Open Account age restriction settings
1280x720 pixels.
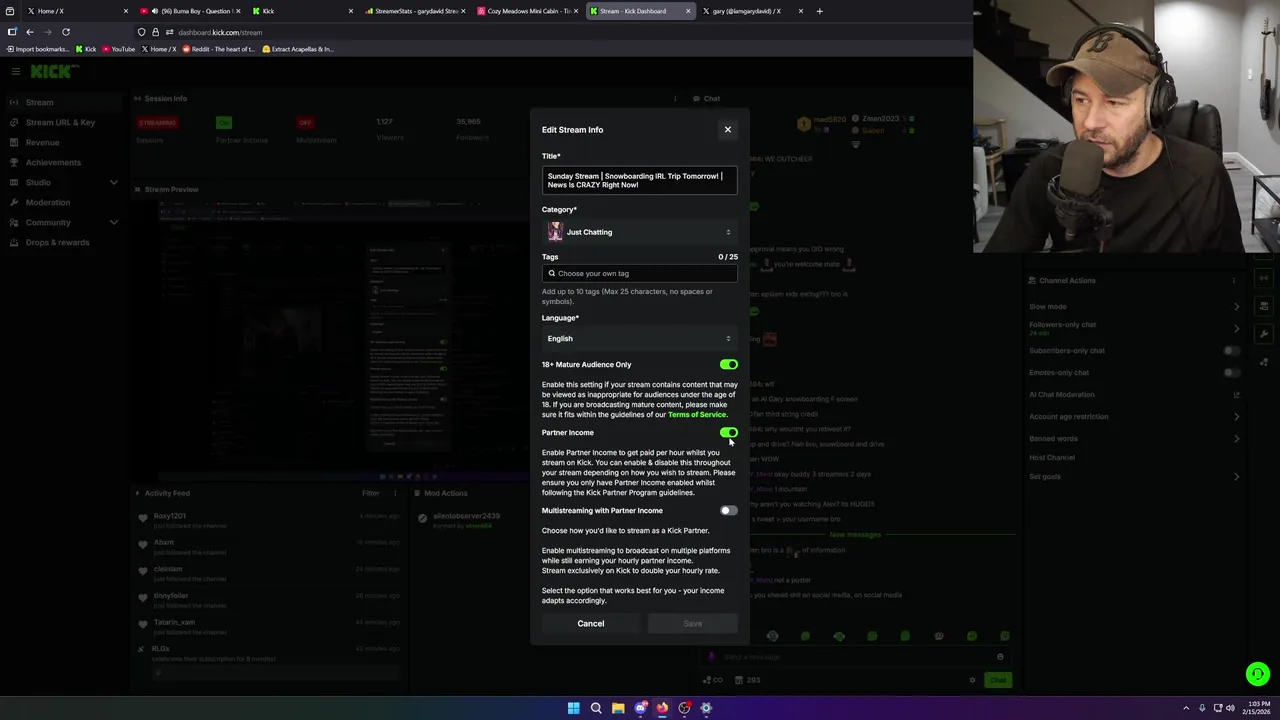(1134, 417)
